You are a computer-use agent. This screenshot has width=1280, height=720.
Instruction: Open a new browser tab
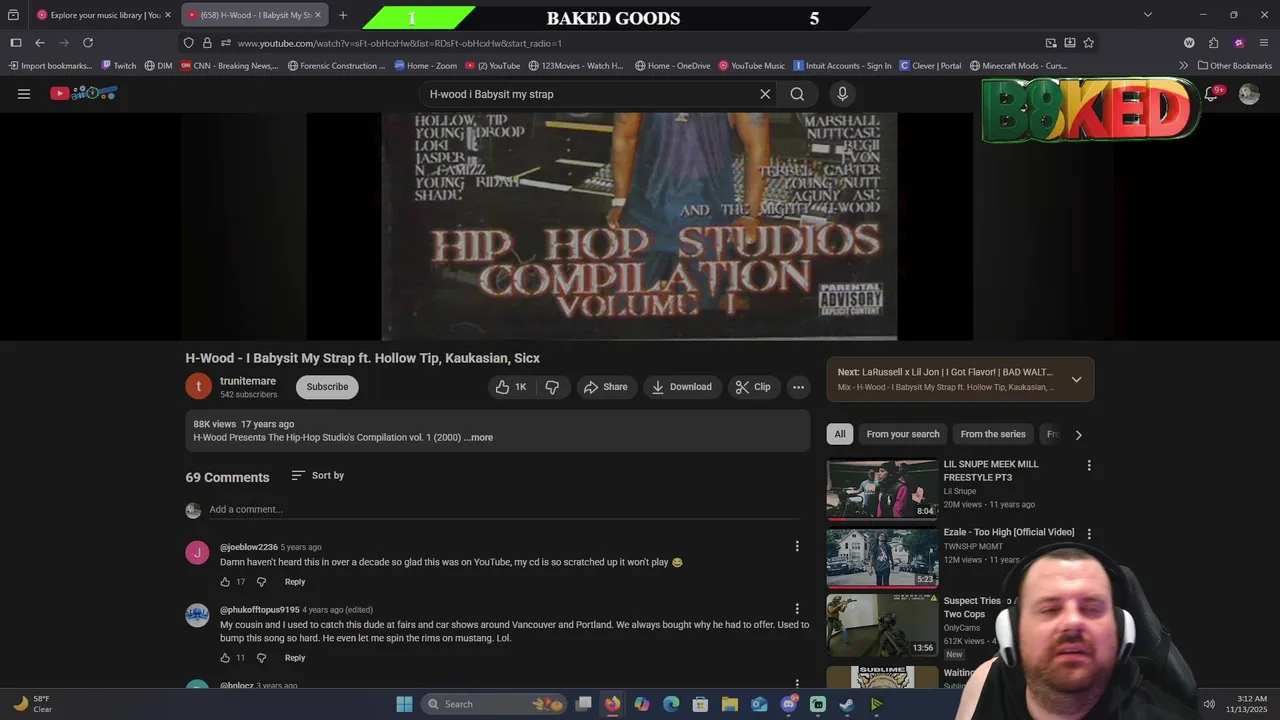(x=343, y=15)
